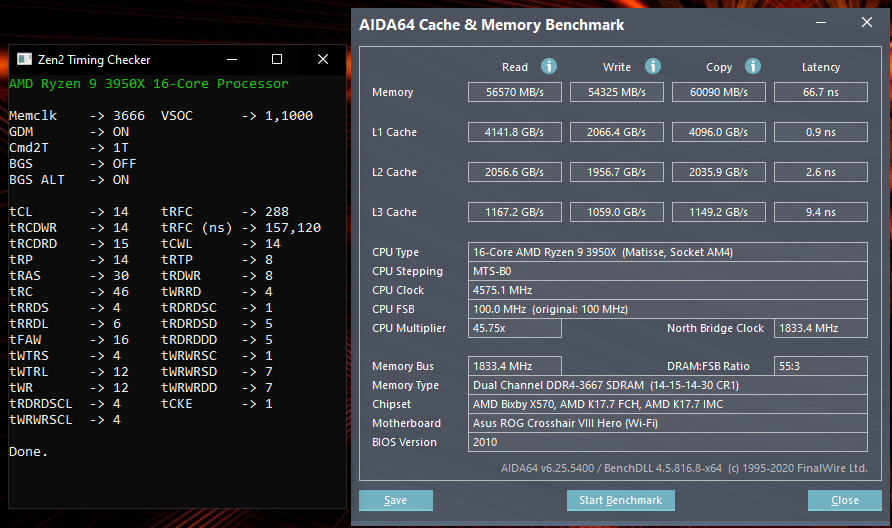Viewport: 892px width, 528px height.
Task: Select the Memory Write value 54325 MB/s
Action: 617,92
